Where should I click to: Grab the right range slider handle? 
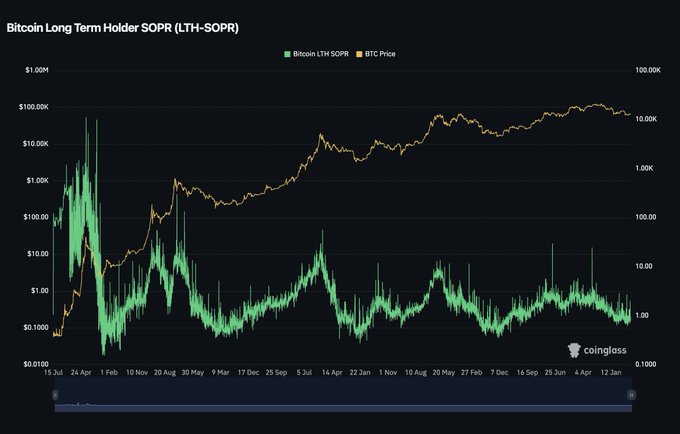(631, 395)
